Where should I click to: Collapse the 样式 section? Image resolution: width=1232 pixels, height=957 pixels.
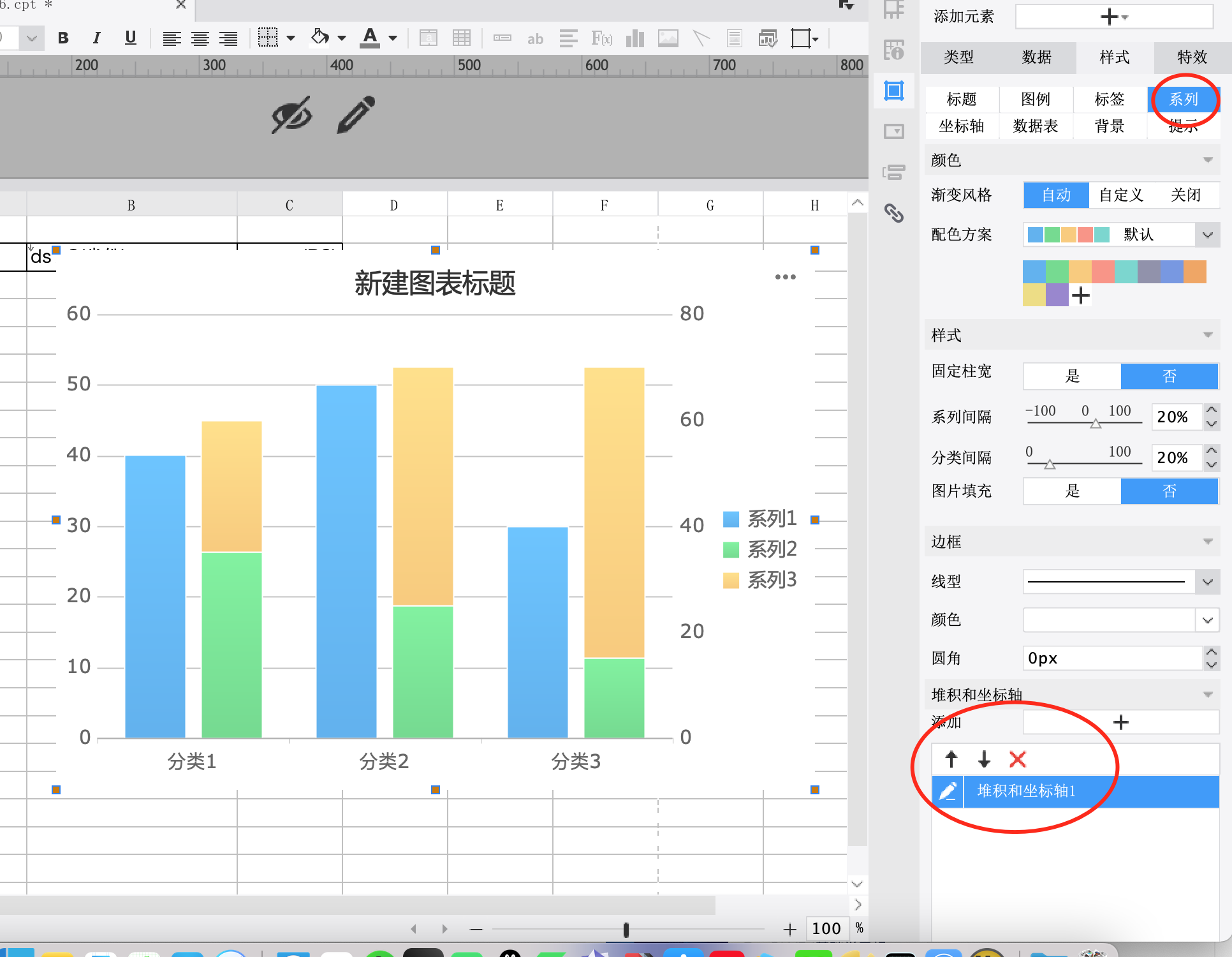(1208, 335)
